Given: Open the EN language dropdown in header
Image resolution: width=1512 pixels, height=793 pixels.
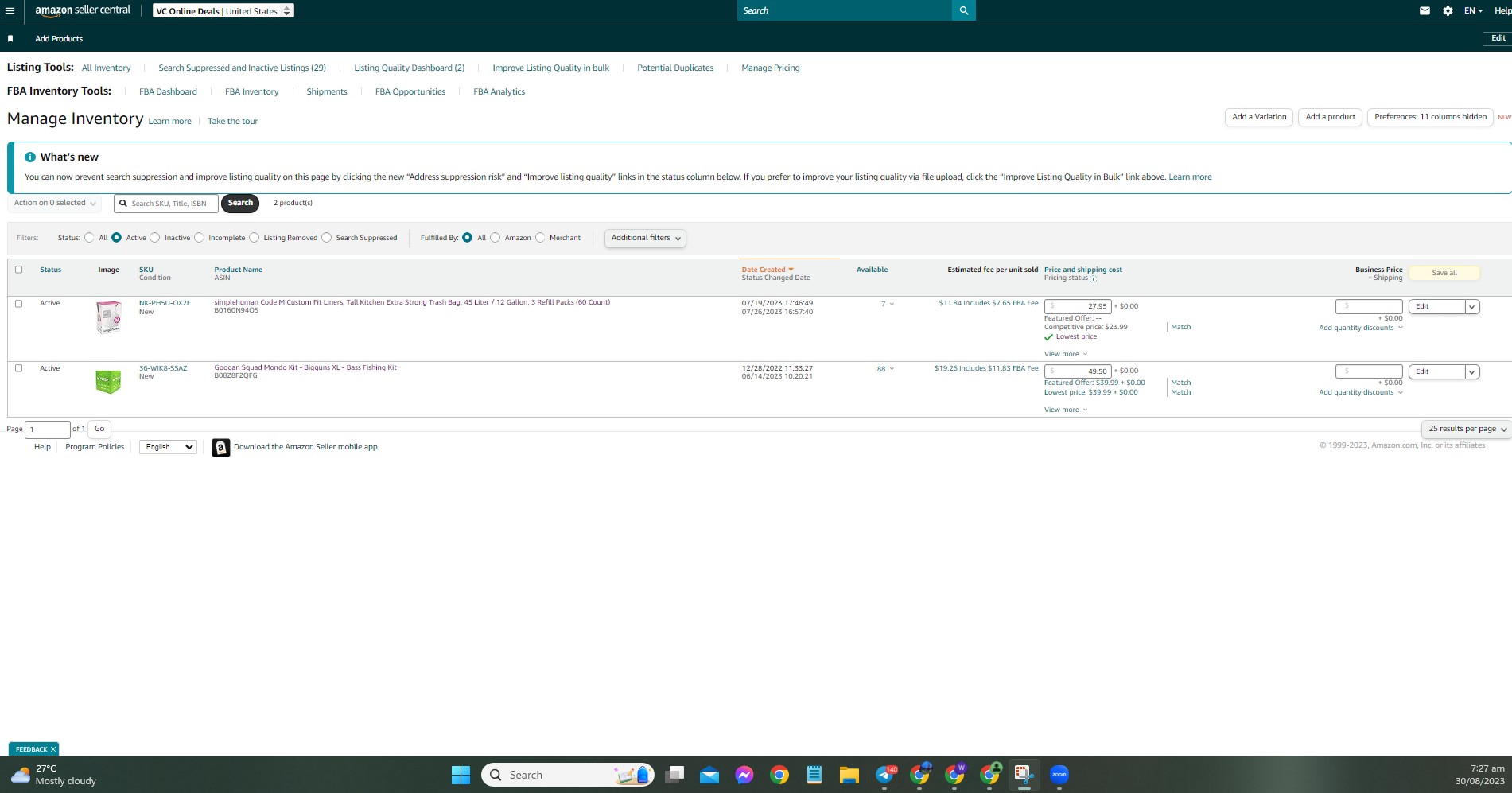Looking at the screenshot, I should [1473, 11].
